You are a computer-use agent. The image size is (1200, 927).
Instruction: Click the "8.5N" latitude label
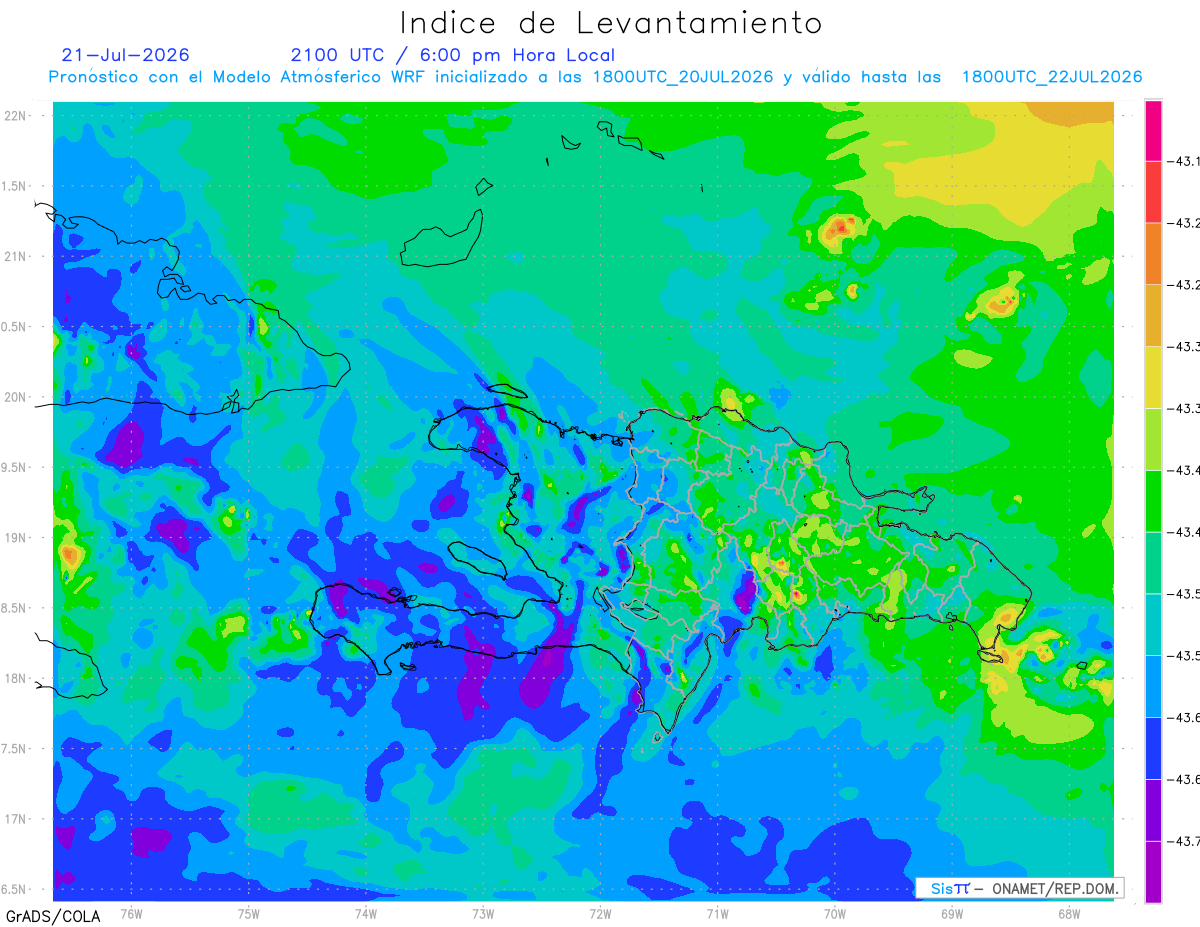click(x=14, y=608)
